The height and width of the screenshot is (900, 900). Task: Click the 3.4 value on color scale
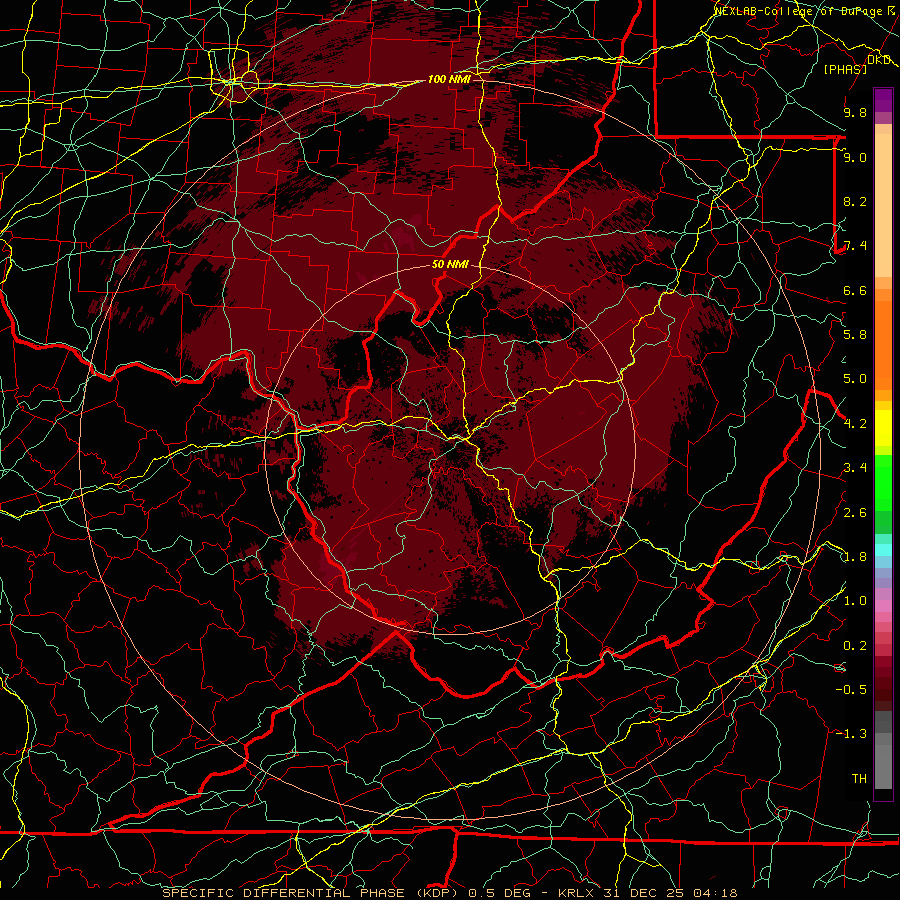855,468
